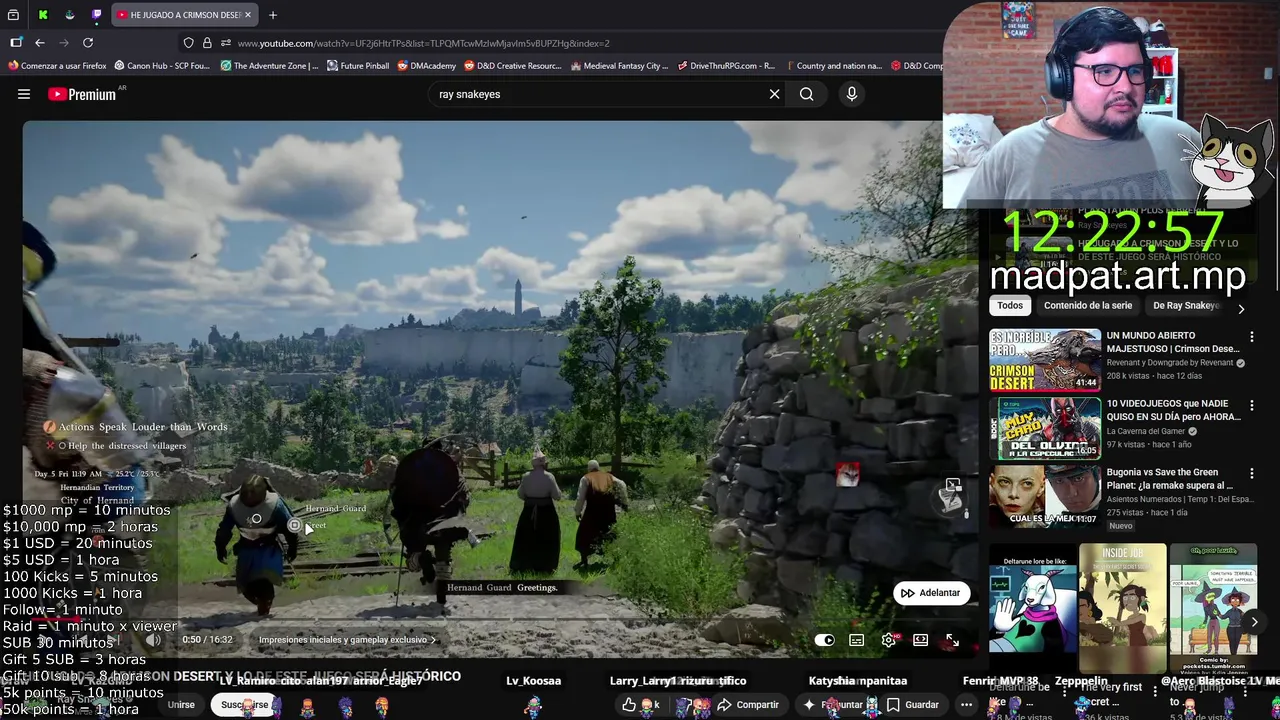This screenshot has width=1280, height=720.
Task: Open The Adventure Zone bookmark
Action: (x=269, y=66)
